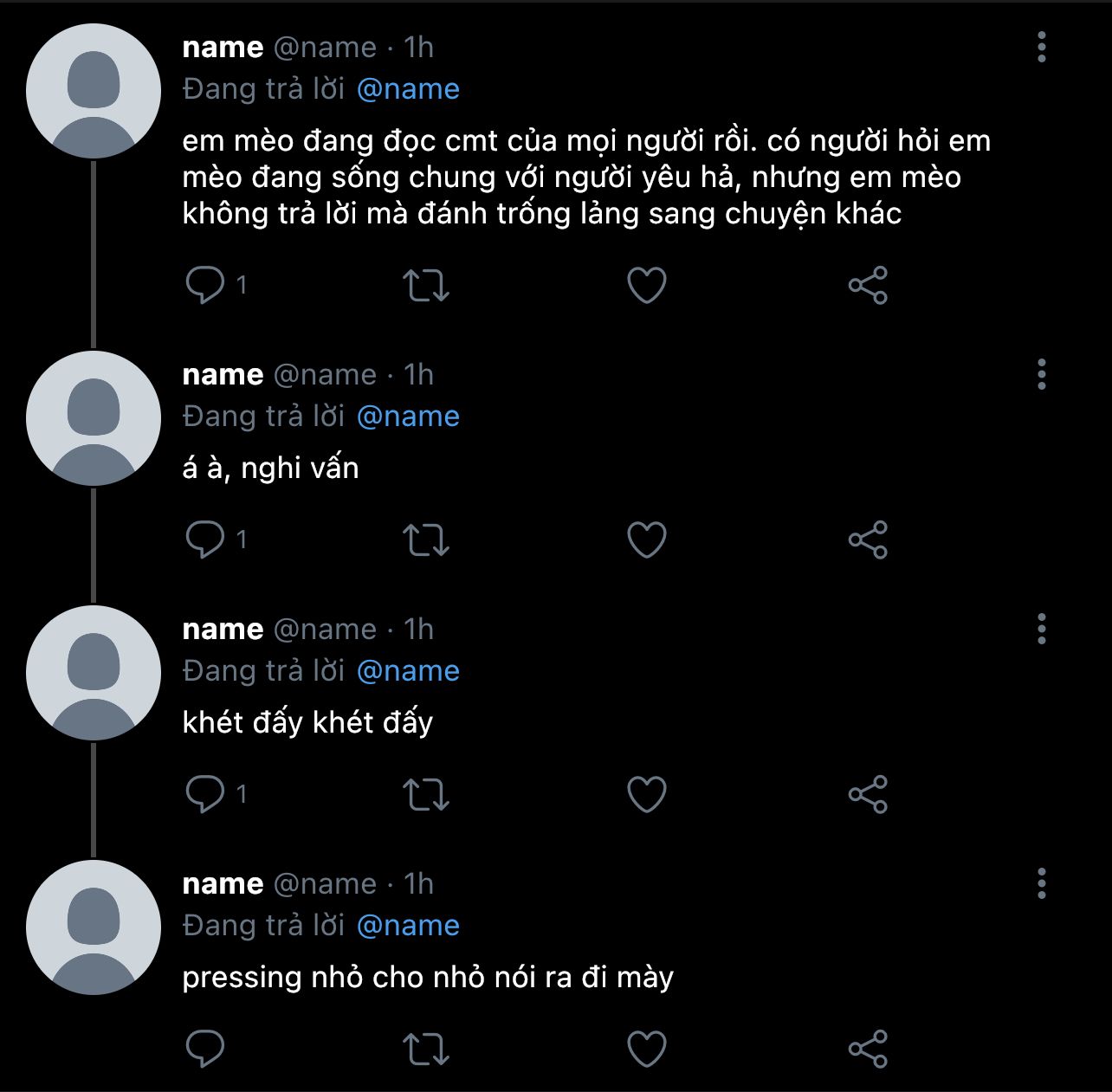
Task: Like the 'á à, nghi vấn' tweet
Action: (x=647, y=540)
